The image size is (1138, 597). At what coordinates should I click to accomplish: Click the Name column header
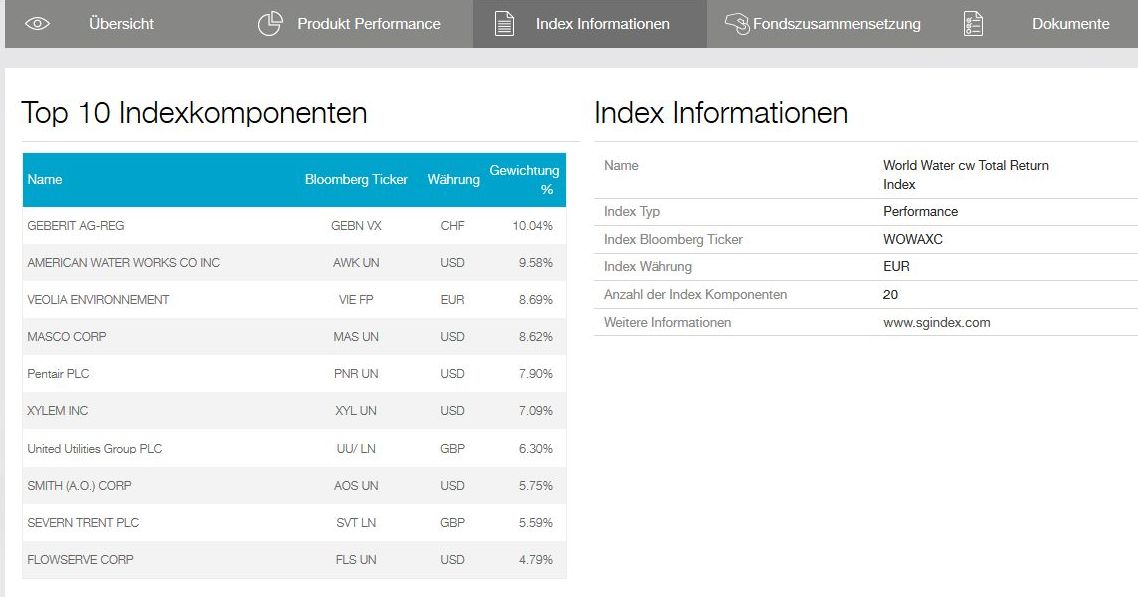45,180
